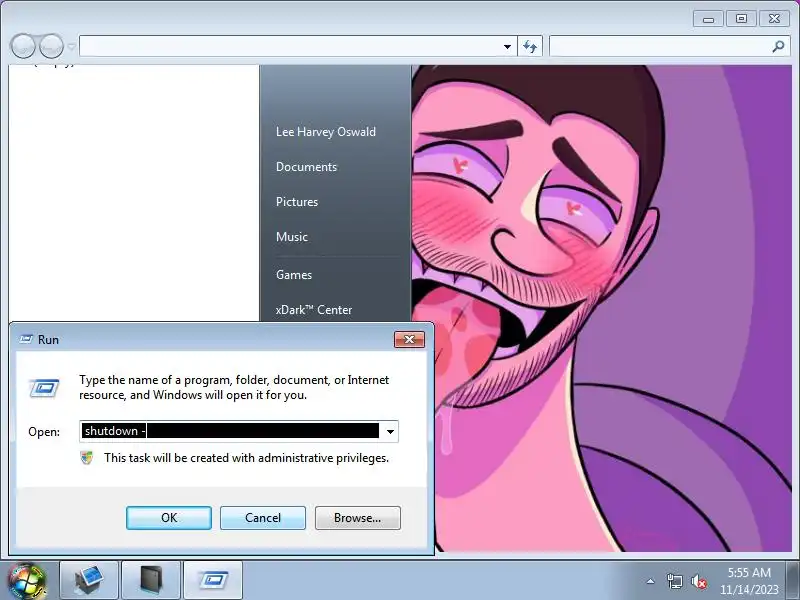Open Pictures from Start menu
800x600 pixels.
[297, 202]
